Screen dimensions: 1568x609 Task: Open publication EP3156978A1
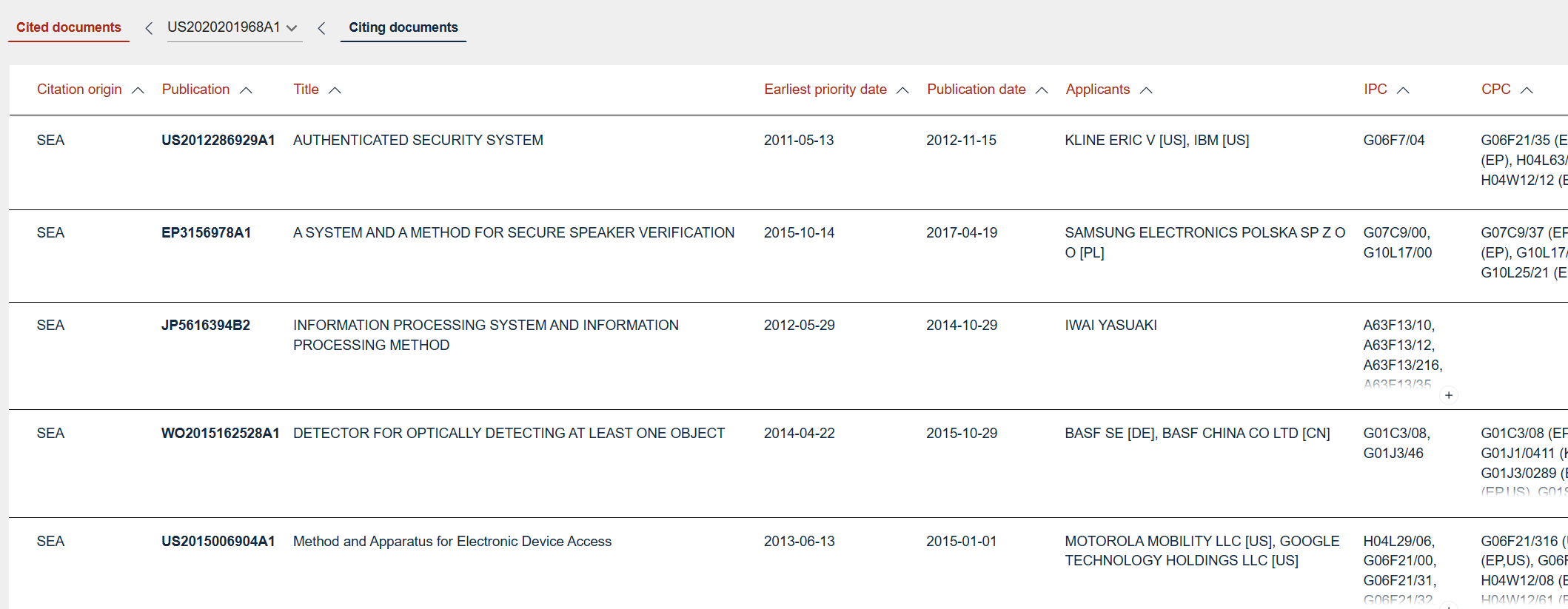coord(206,232)
